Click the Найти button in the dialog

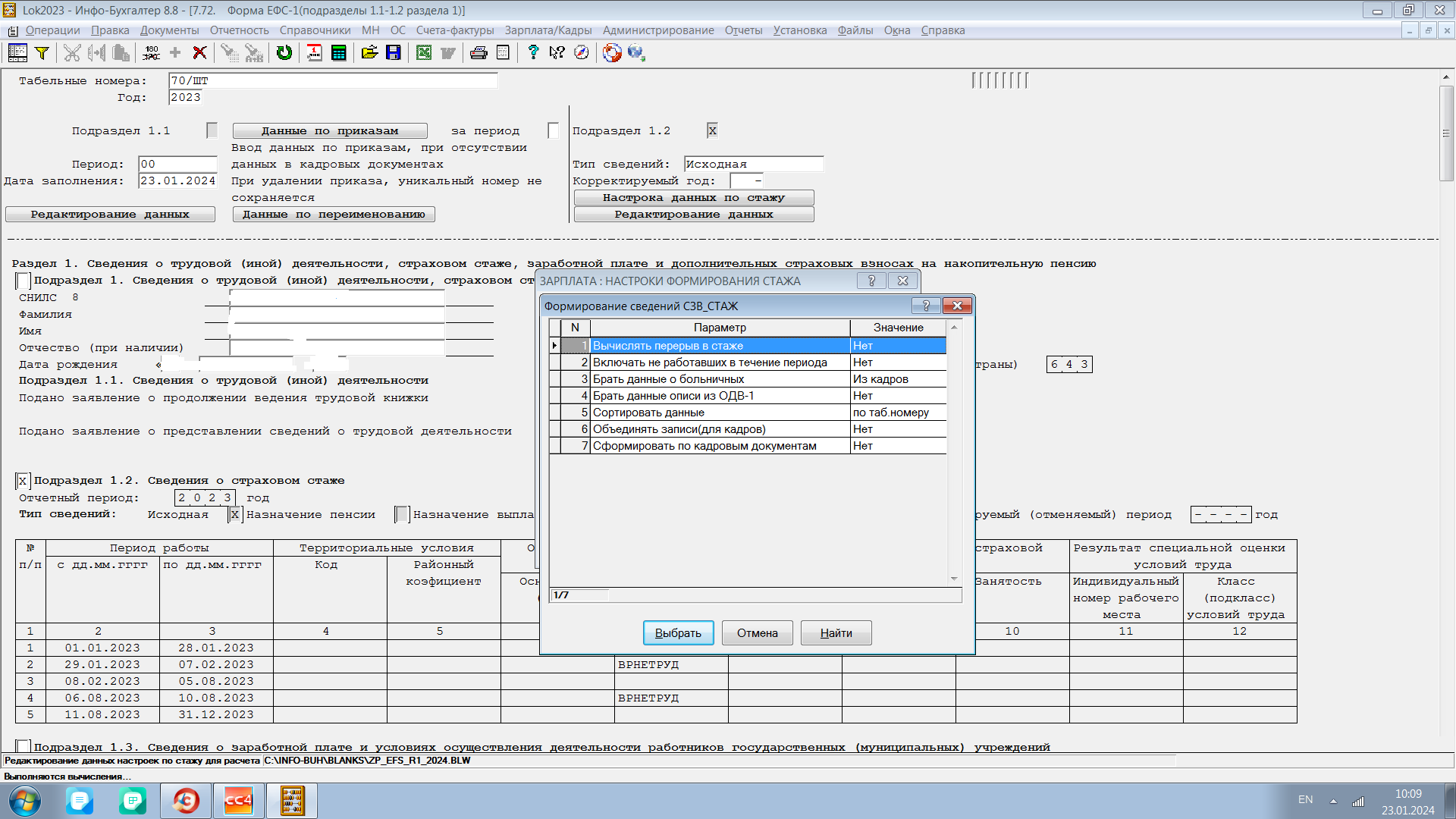(x=836, y=633)
